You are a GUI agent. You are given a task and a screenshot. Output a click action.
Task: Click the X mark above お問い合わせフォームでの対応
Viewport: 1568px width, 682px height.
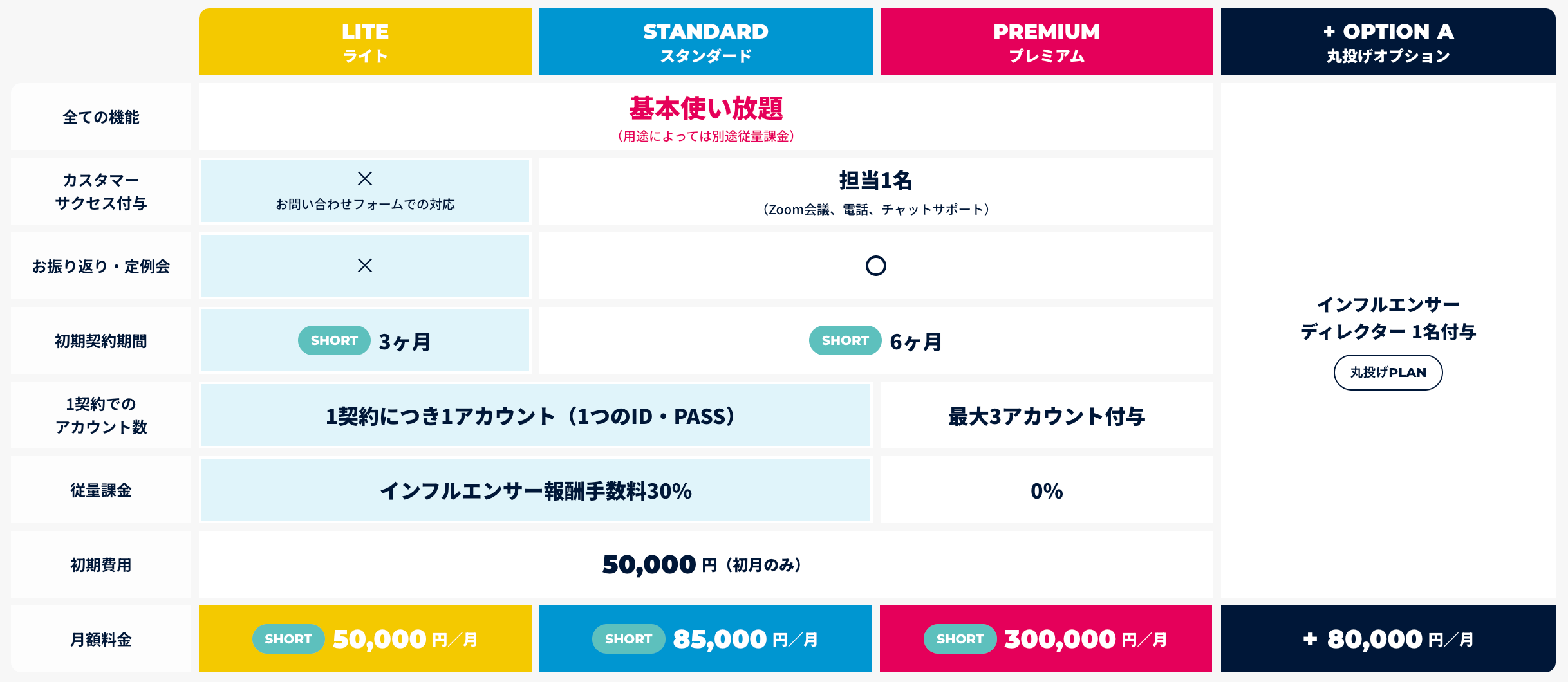[x=365, y=179]
